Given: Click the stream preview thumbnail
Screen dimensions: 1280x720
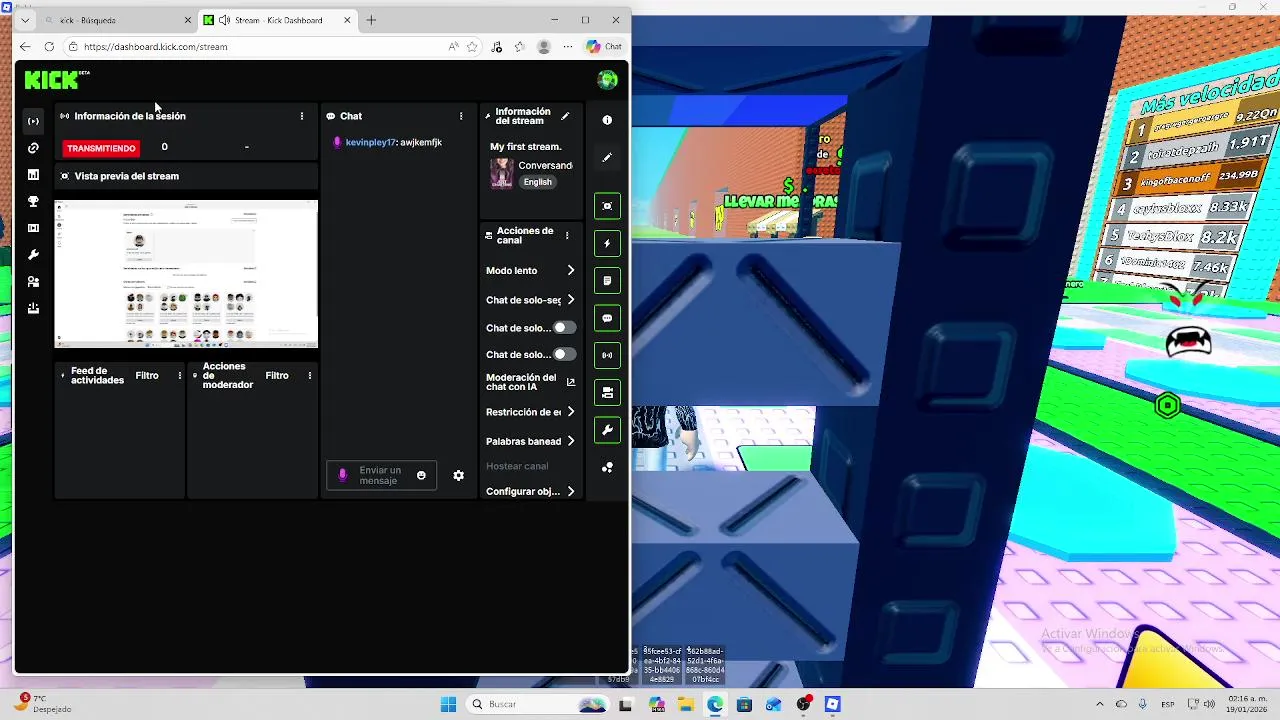Looking at the screenshot, I should [x=186, y=274].
